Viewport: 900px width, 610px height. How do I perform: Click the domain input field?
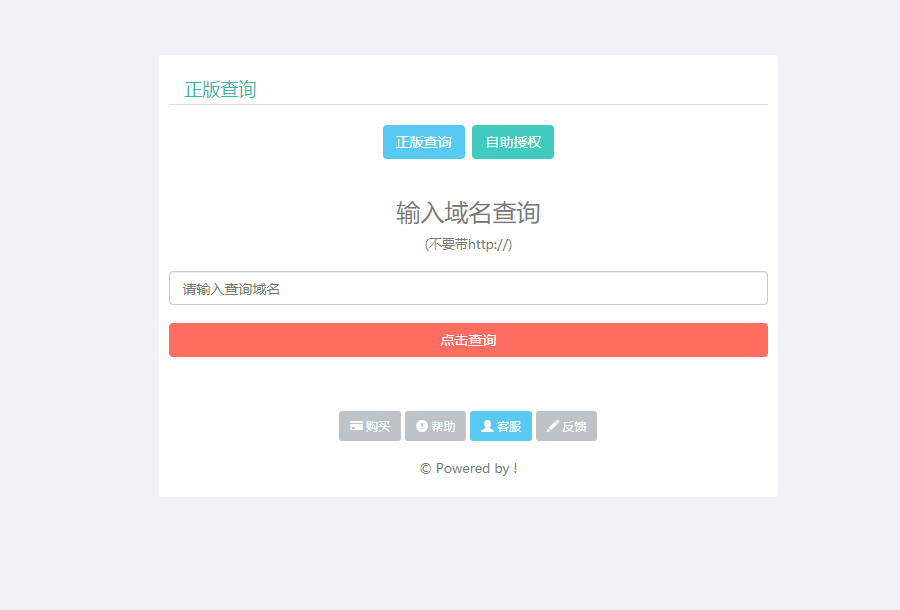pyautogui.click(x=468, y=288)
